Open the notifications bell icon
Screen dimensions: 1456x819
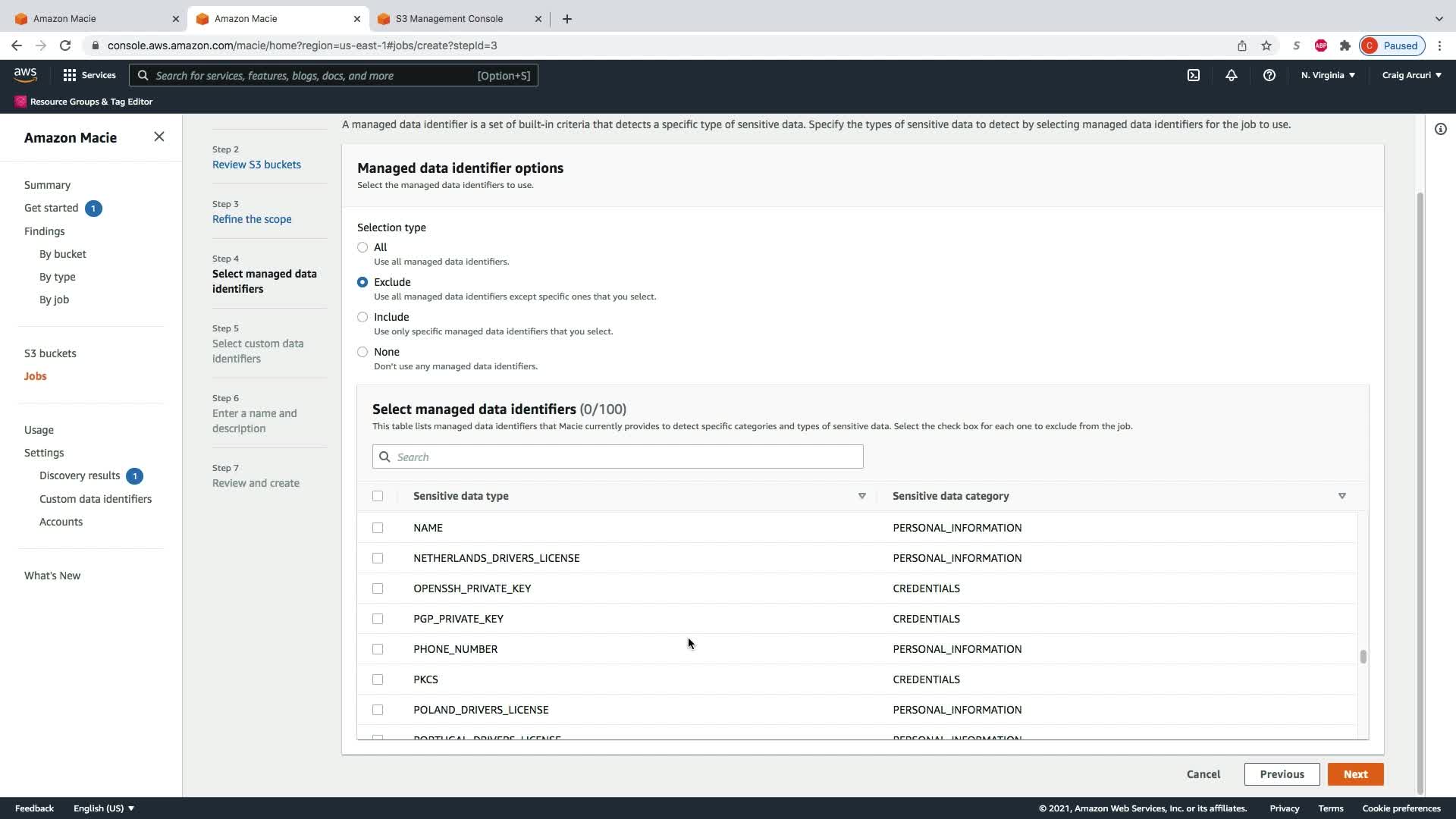[x=1232, y=75]
